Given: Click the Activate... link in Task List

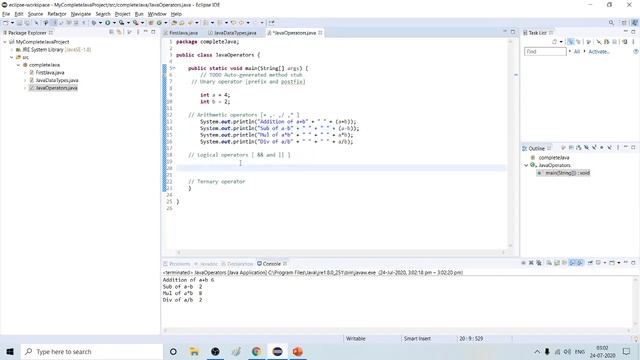Looking at the screenshot, I should click(x=599, y=52).
